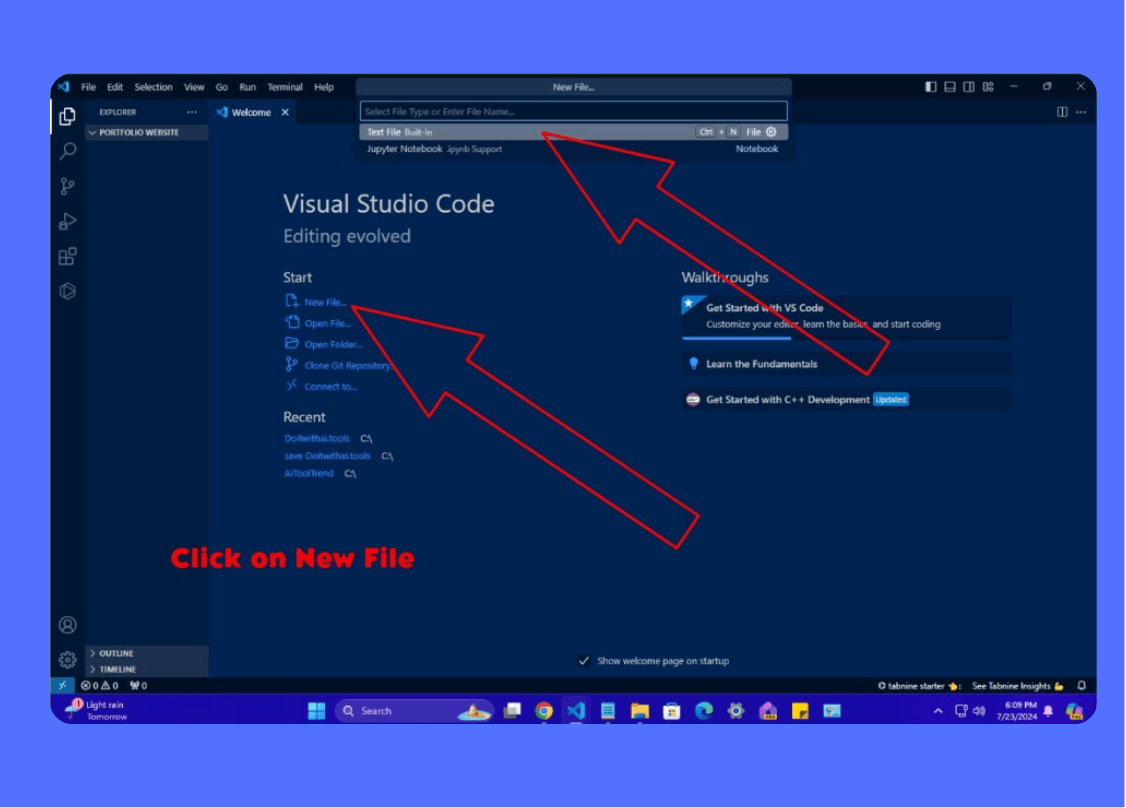This screenshot has height=808, width=1126.
Task: Open the Light rain weather widget
Action: point(96,710)
